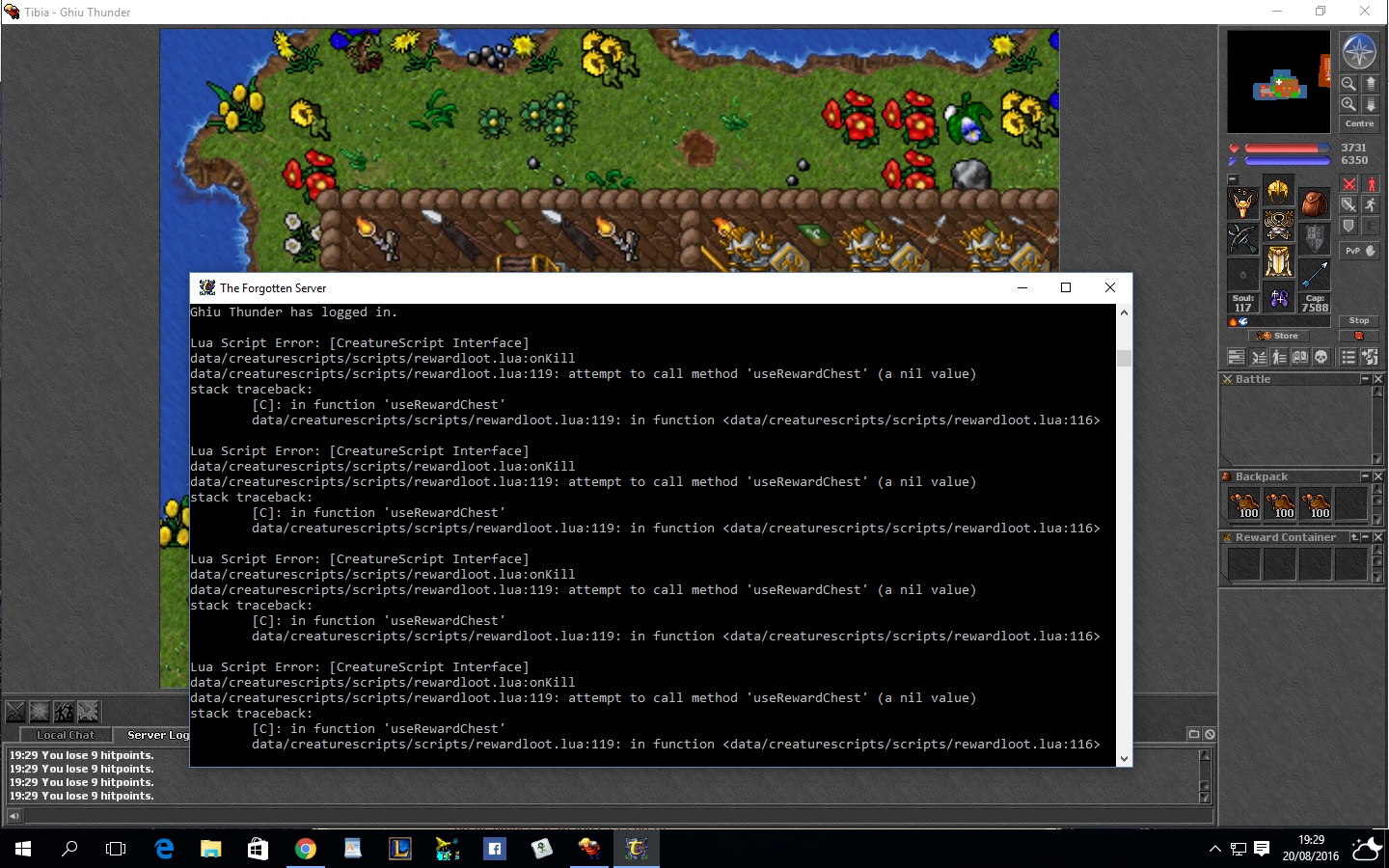
Task: Minimize the Reward Container panel
Action: [x=1365, y=537]
